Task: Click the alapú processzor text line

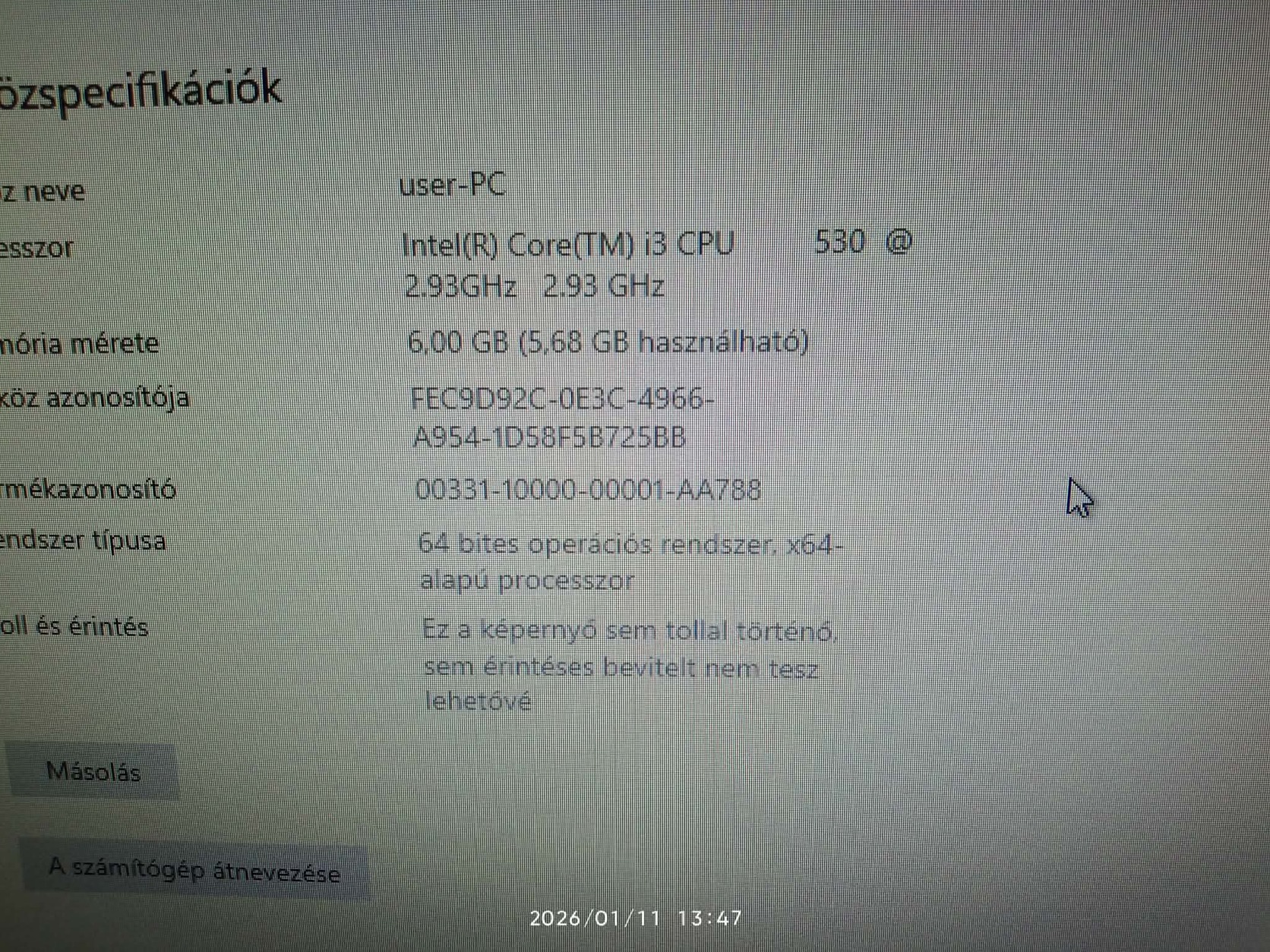Action: point(527,581)
